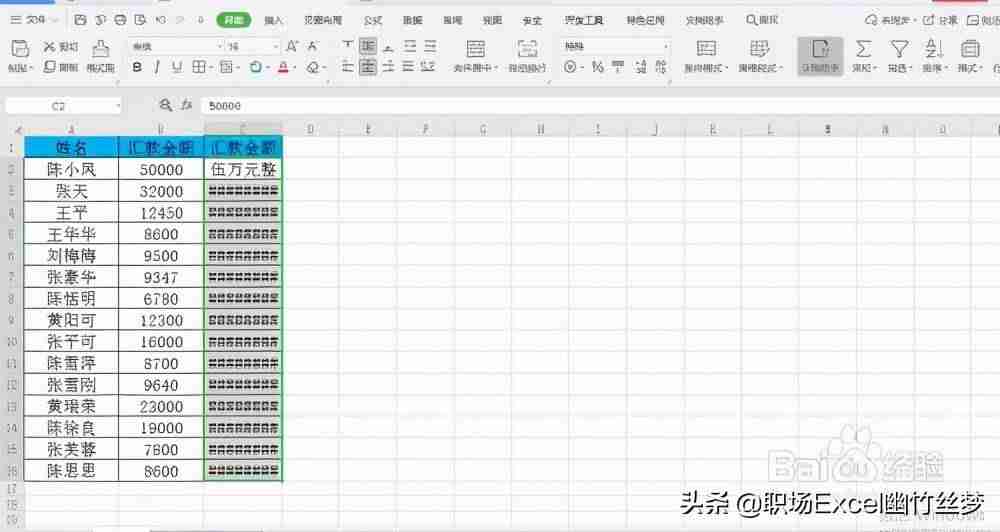This screenshot has width=1000, height=532.
Task: Open the Paste options dropdown arrow
Action: click(31, 68)
